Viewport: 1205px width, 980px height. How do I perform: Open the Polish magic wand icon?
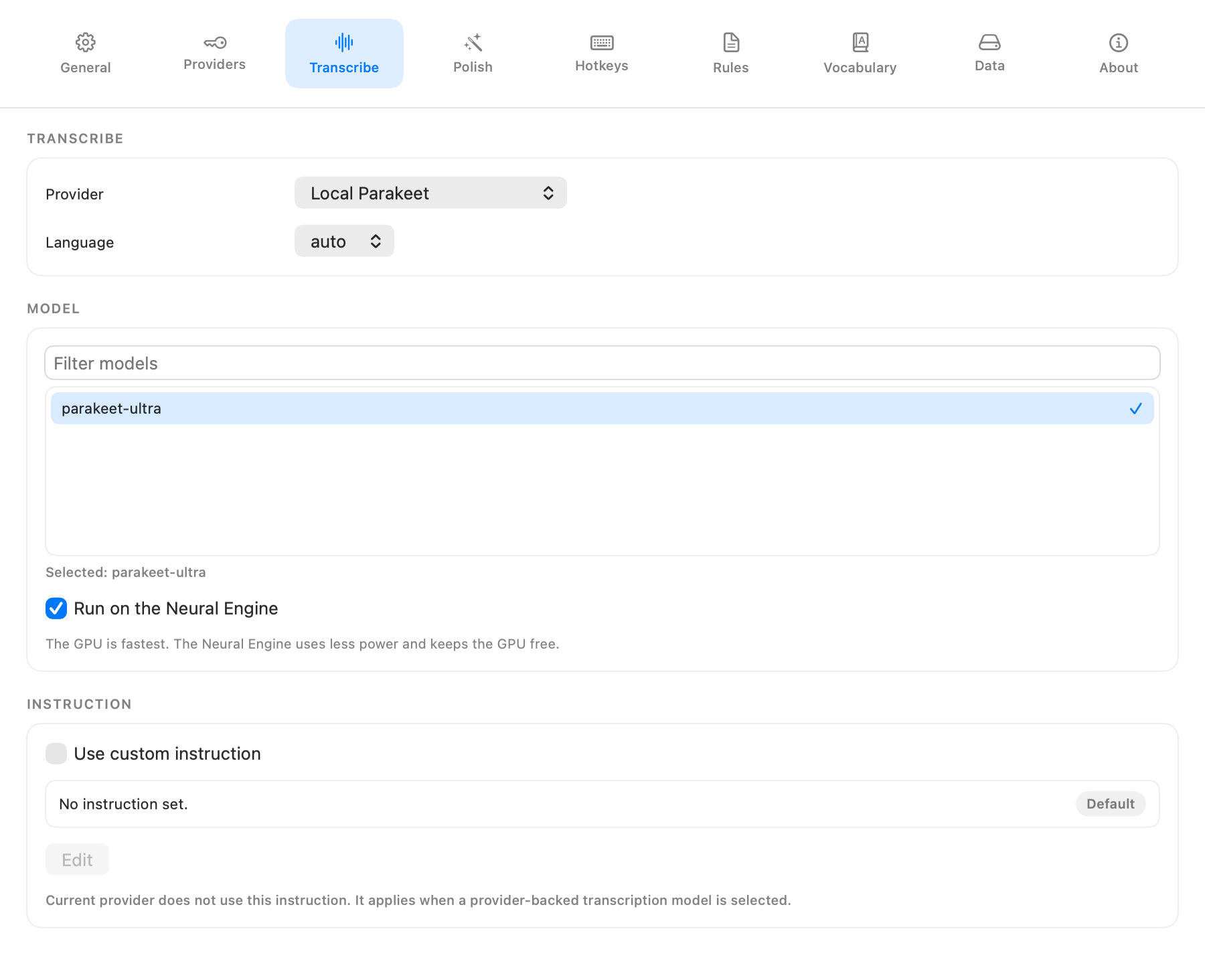(473, 43)
